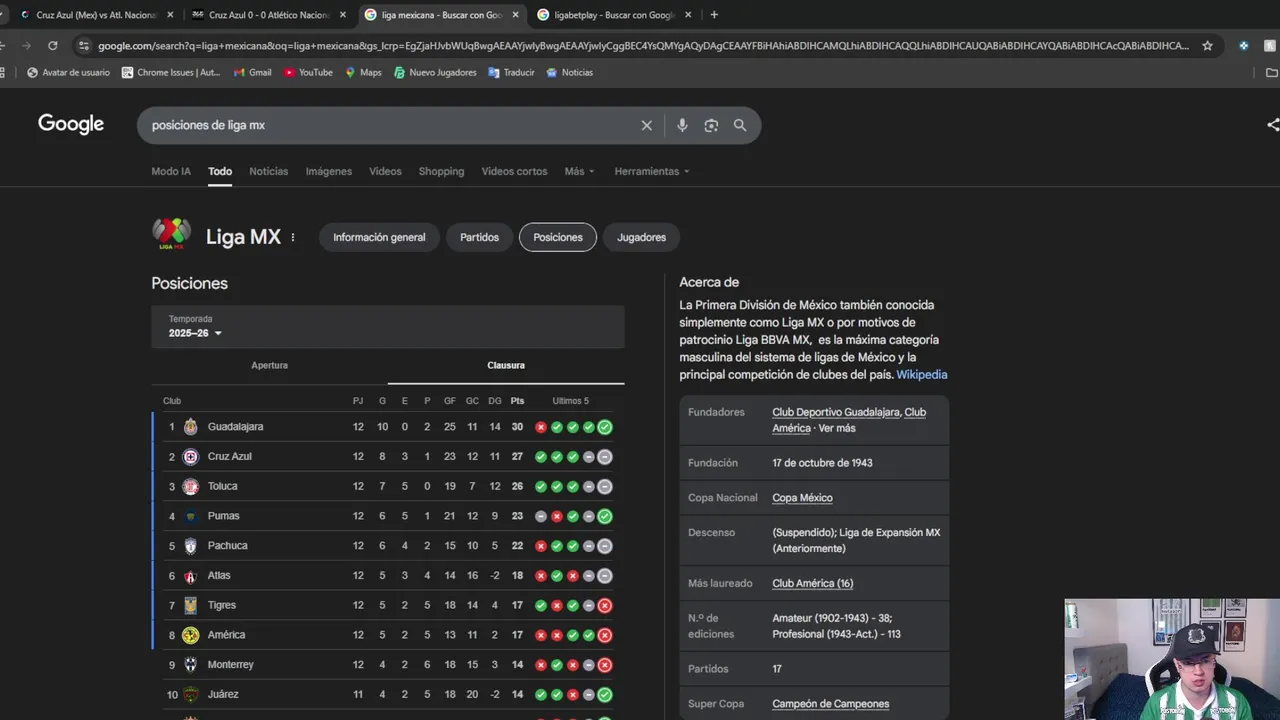
Task: Open the Traducir bookmark
Action: point(511,72)
